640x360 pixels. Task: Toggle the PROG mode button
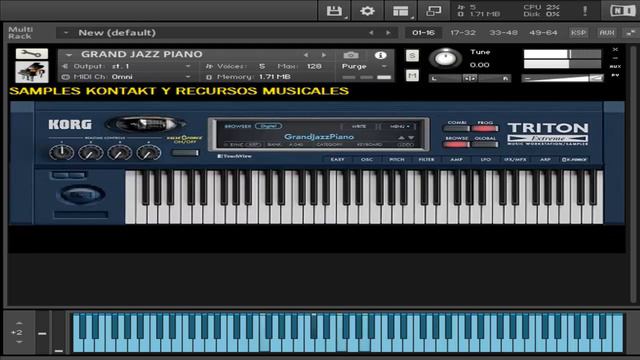click(x=485, y=128)
